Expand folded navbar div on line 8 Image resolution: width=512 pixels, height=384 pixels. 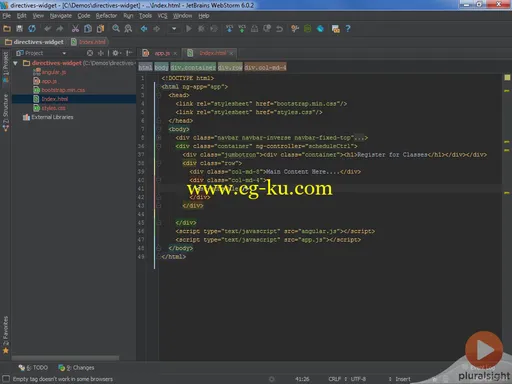tap(159, 138)
